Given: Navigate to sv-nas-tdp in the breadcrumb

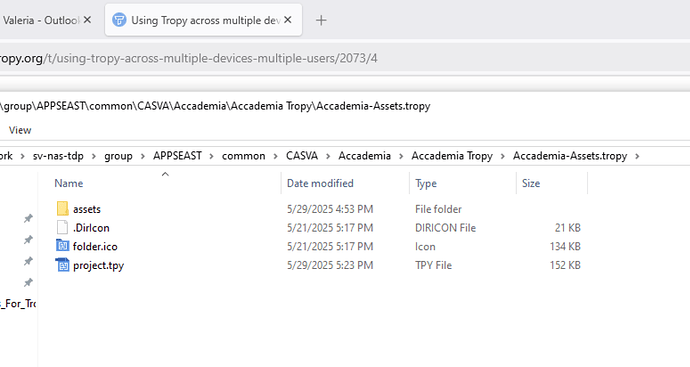Looking at the screenshot, I should pos(58,156).
